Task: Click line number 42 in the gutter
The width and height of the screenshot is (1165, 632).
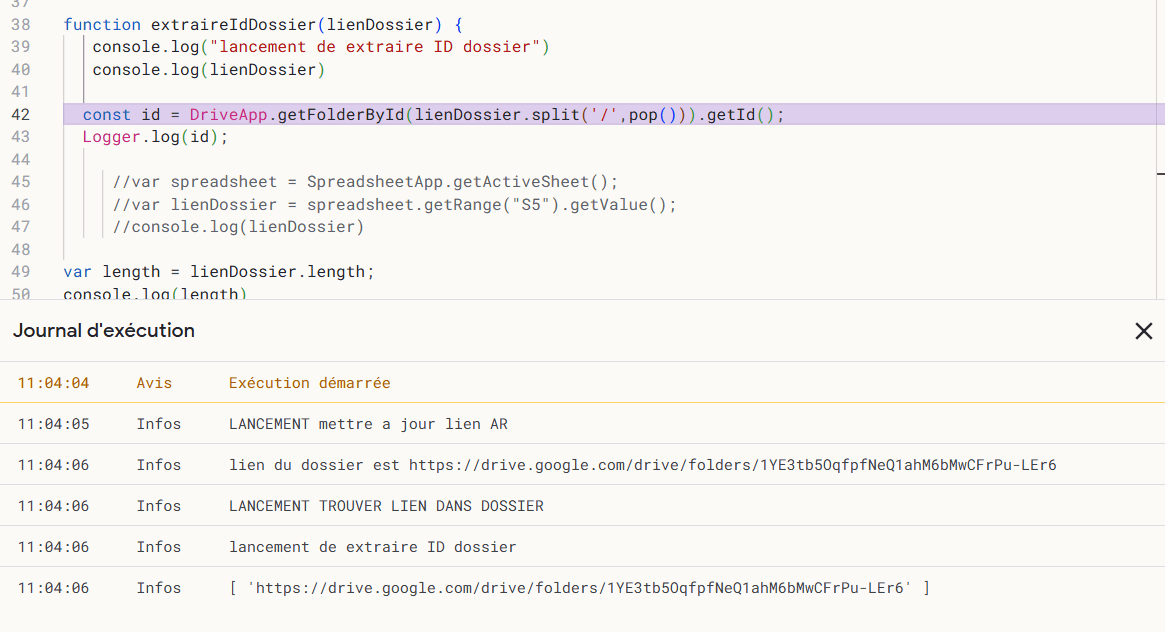Action: coord(20,115)
